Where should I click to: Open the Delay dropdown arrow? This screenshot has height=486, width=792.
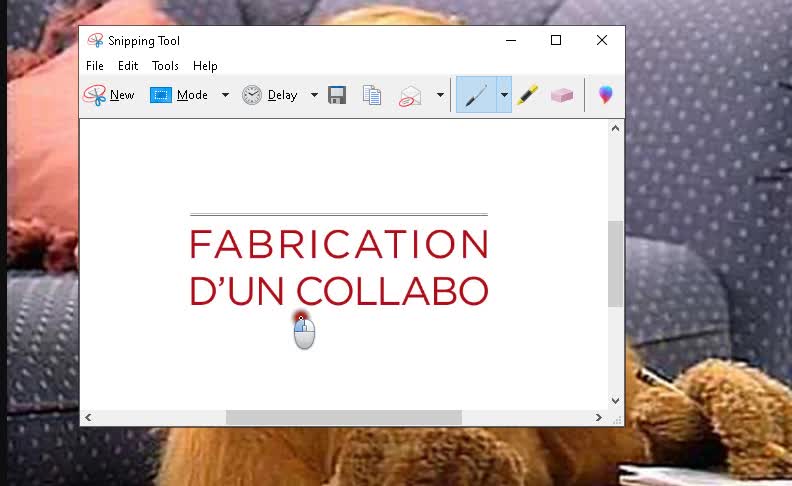pyautogui.click(x=314, y=95)
